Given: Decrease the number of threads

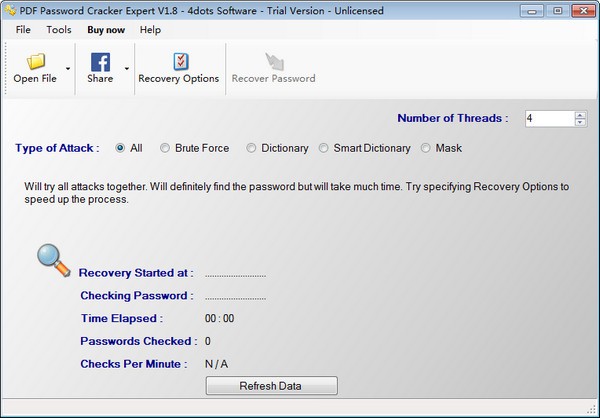Looking at the screenshot, I should pyautogui.click(x=580, y=122).
